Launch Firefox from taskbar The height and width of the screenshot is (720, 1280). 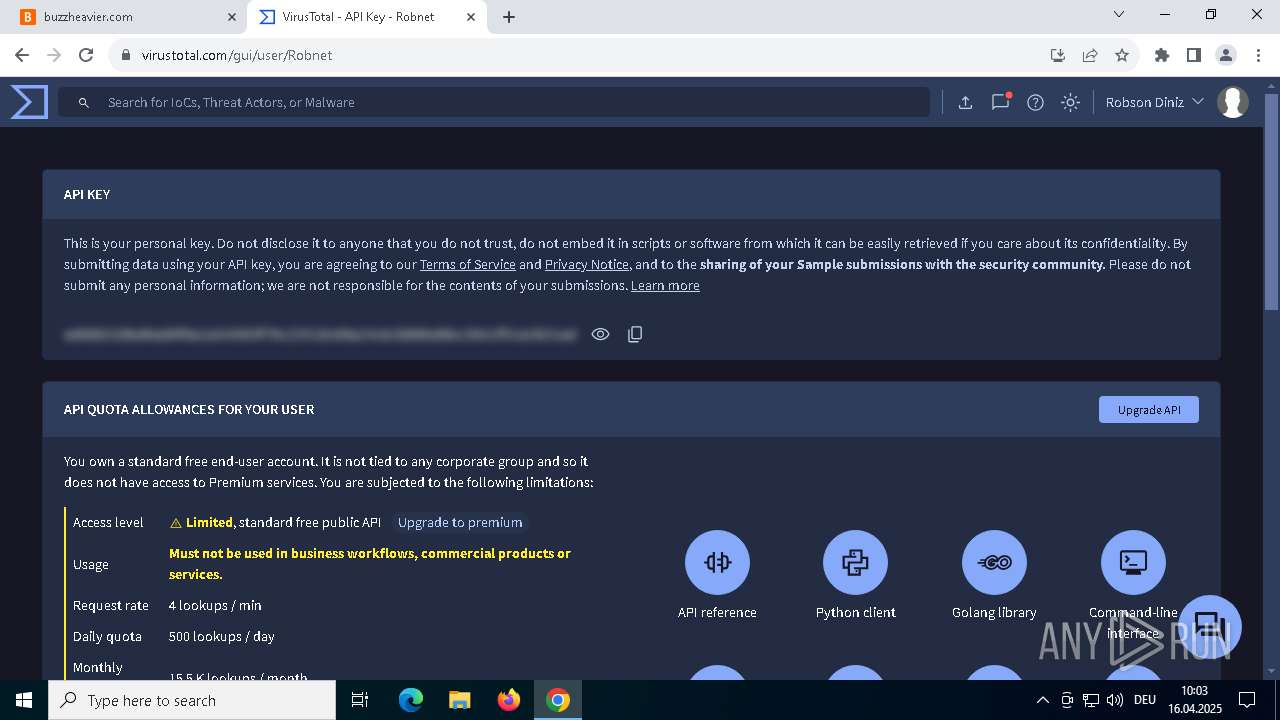(509, 700)
